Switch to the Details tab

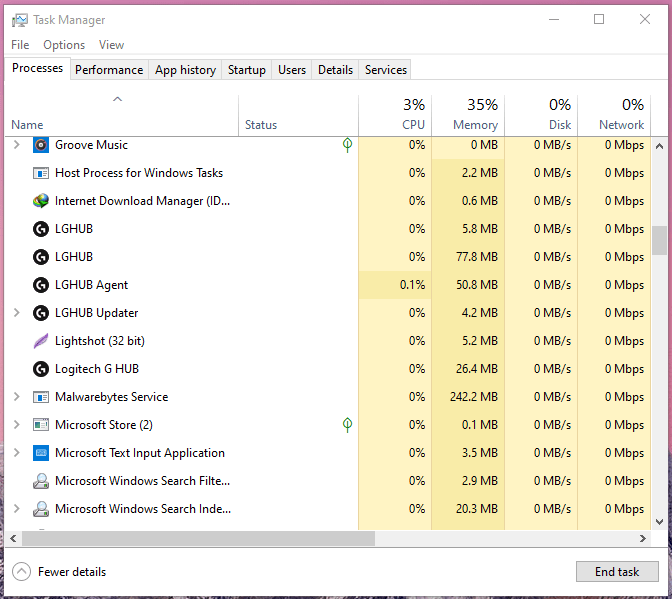point(335,70)
